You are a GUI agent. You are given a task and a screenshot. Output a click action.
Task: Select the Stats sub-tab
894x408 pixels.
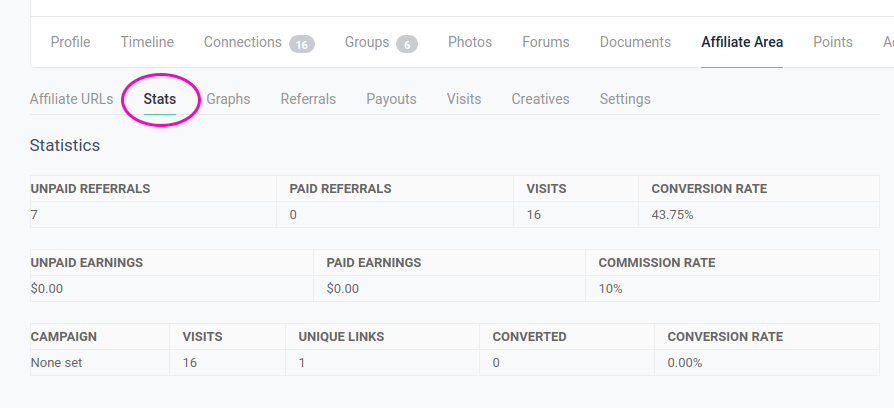[x=160, y=99]
